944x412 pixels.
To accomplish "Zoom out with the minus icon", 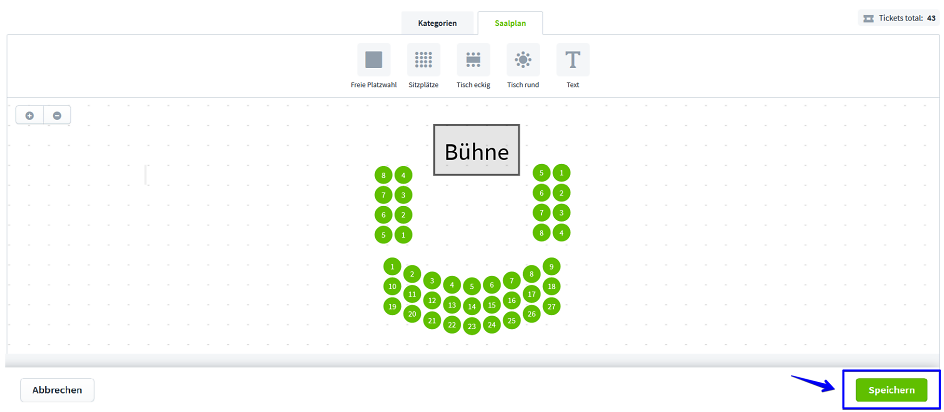I will (57, 116).
